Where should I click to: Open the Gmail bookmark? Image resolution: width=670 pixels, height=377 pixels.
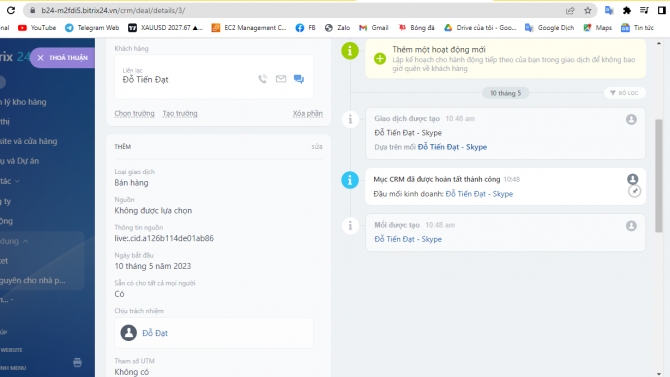coord(373,28)
